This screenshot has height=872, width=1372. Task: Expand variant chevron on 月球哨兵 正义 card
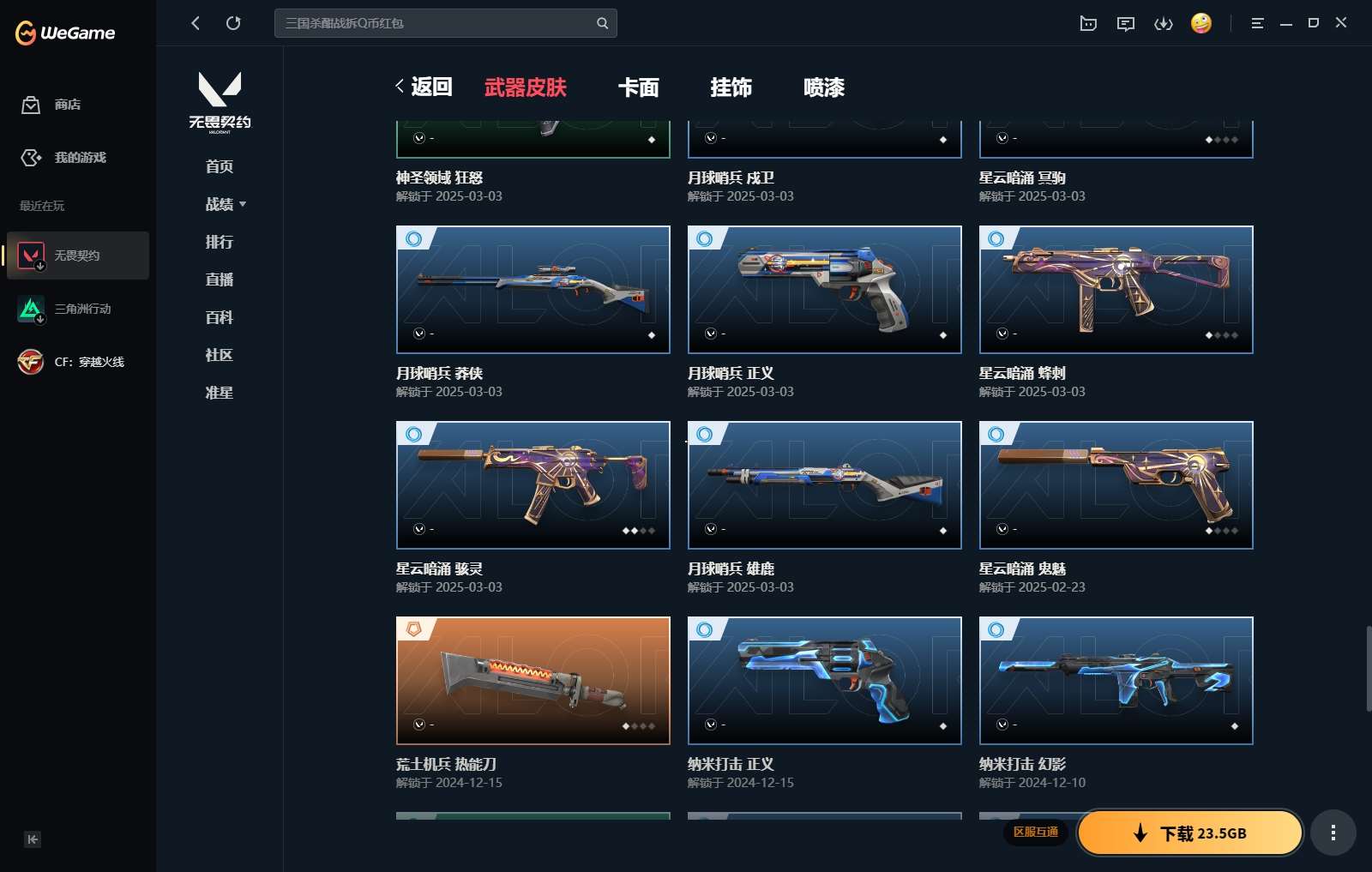coord(711,334)
